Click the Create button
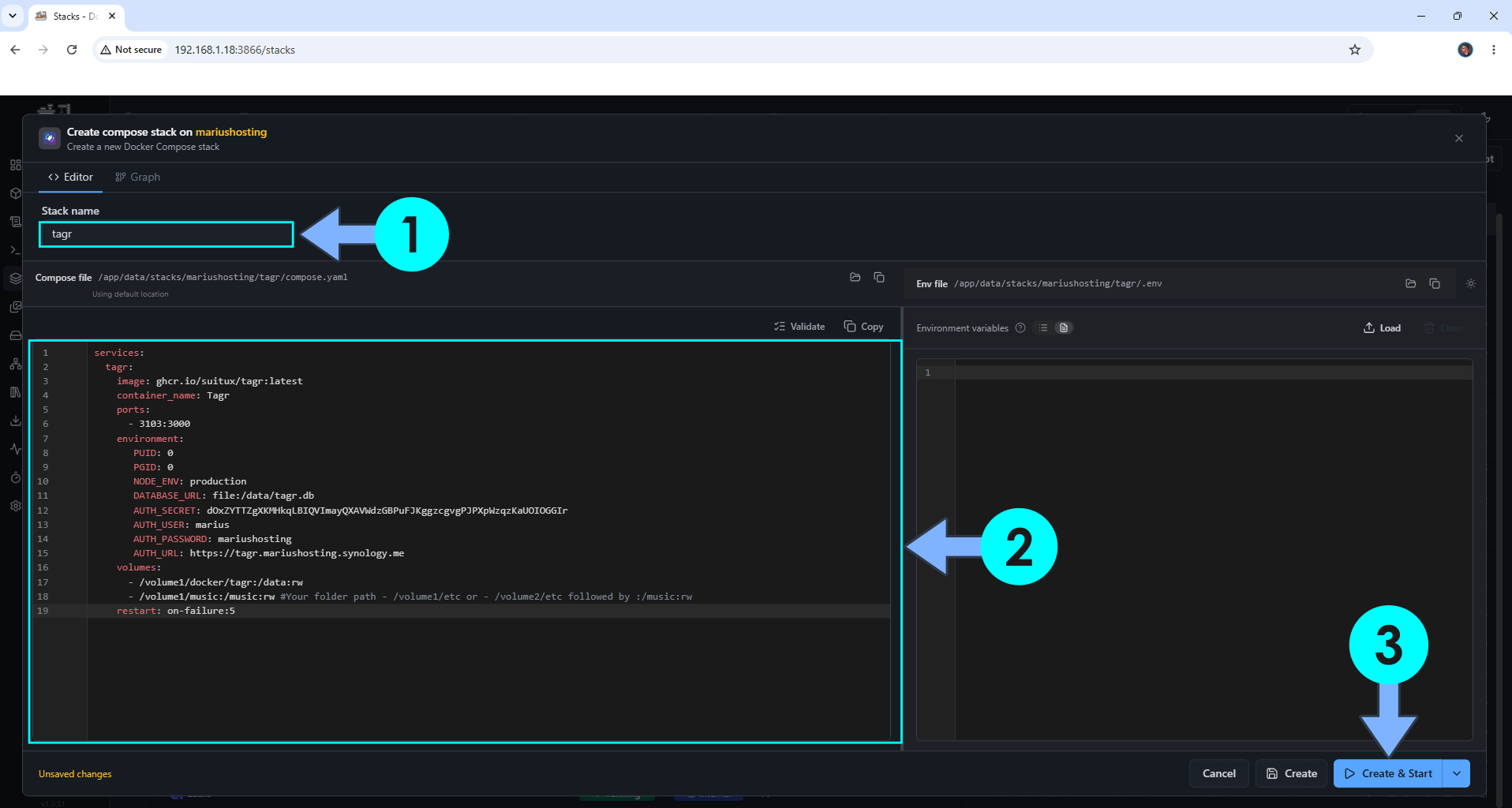 click(x=1292, y=773)
